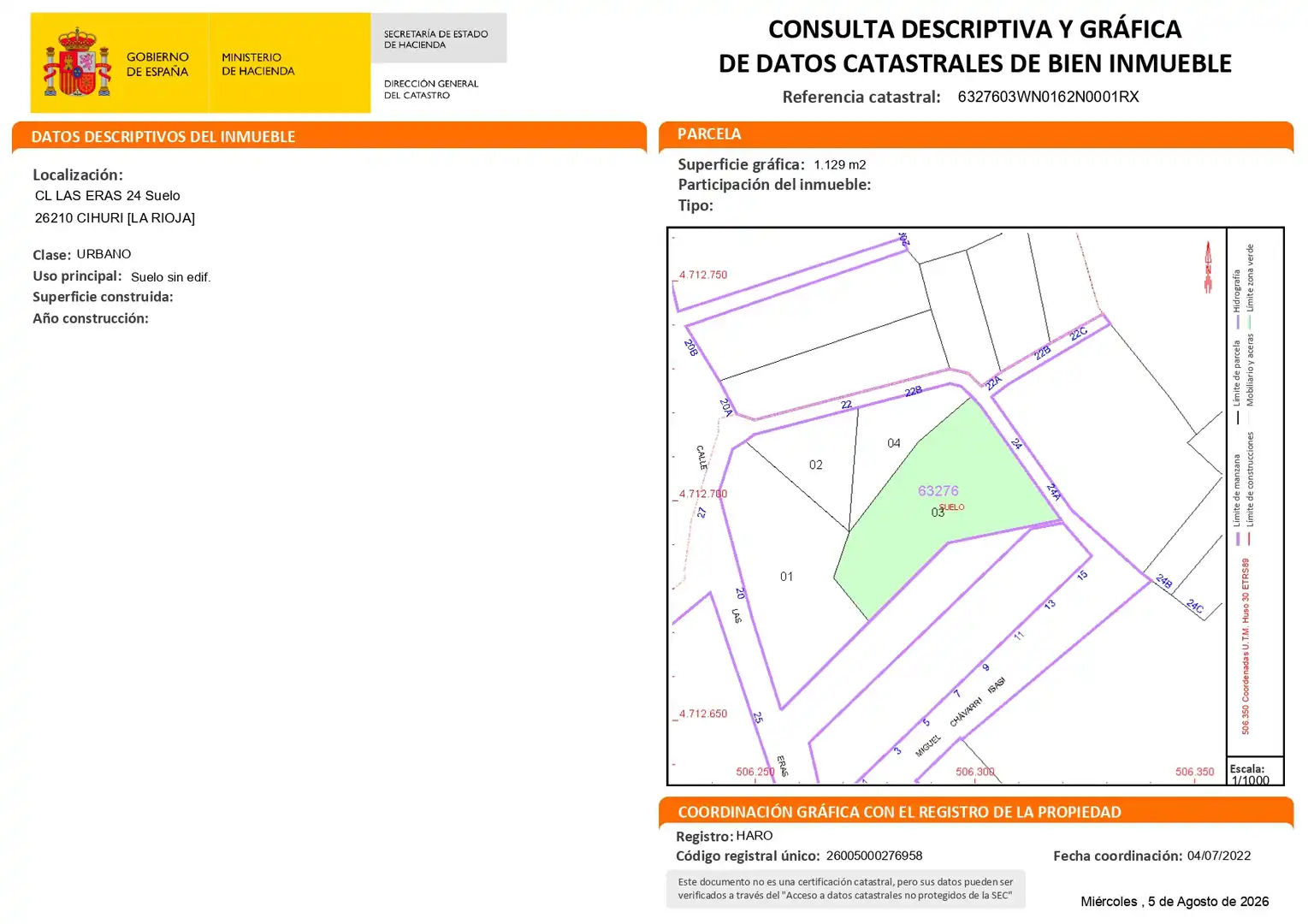Screen dimensions: 1308x924
Task: Click DIRECCIÓN GENERAL DEL CATASTRO text
Action: 431,89
